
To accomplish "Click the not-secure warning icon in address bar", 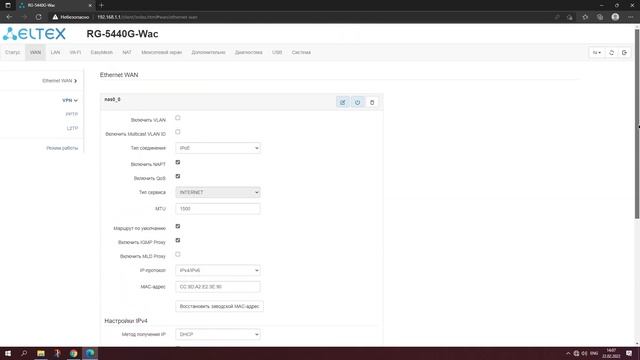I will coord(55,17).
